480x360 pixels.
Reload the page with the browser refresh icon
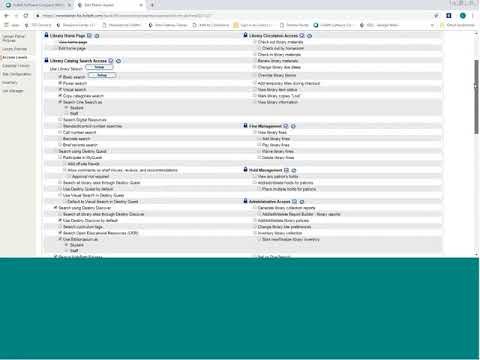(26, 16)
